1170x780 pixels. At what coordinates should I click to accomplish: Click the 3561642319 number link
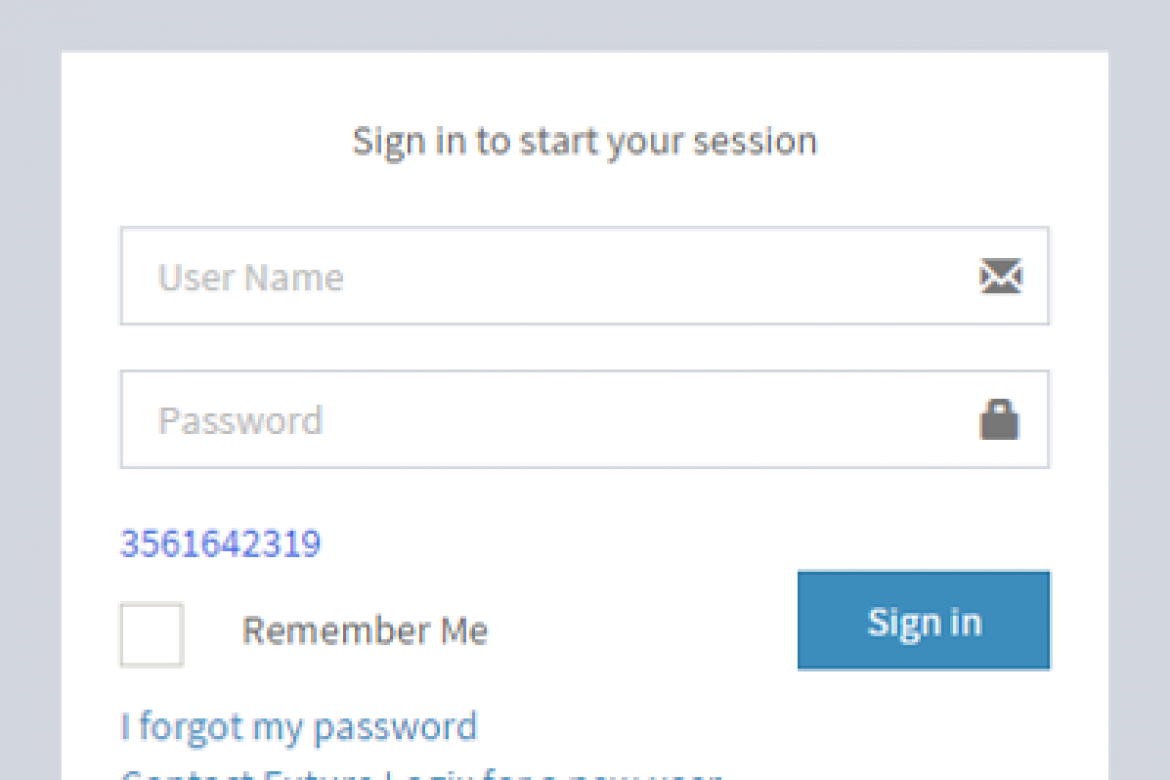coord(220,544)
